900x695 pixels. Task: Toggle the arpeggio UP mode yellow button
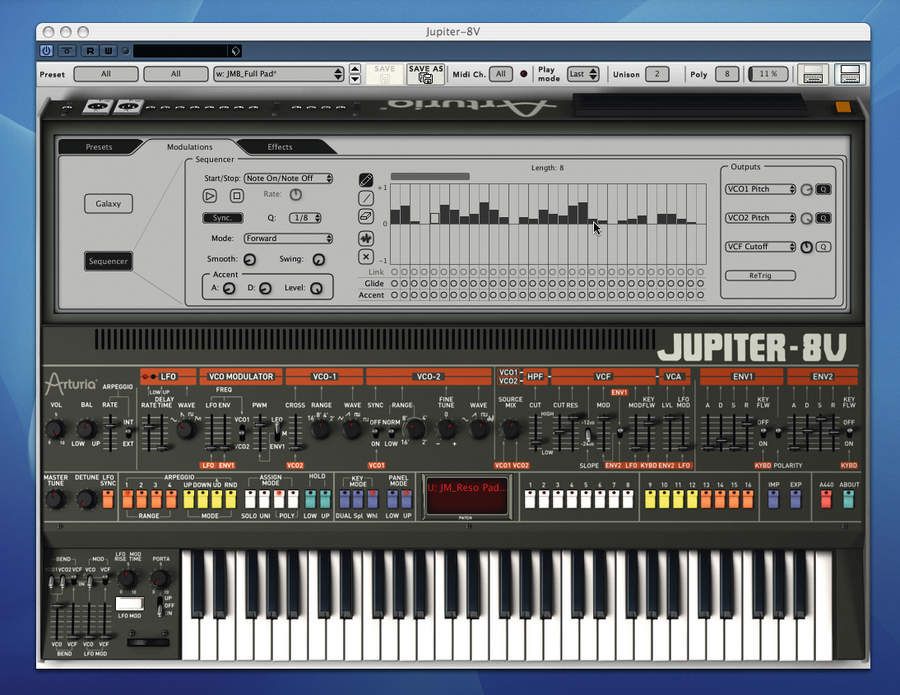coord(188,499)
